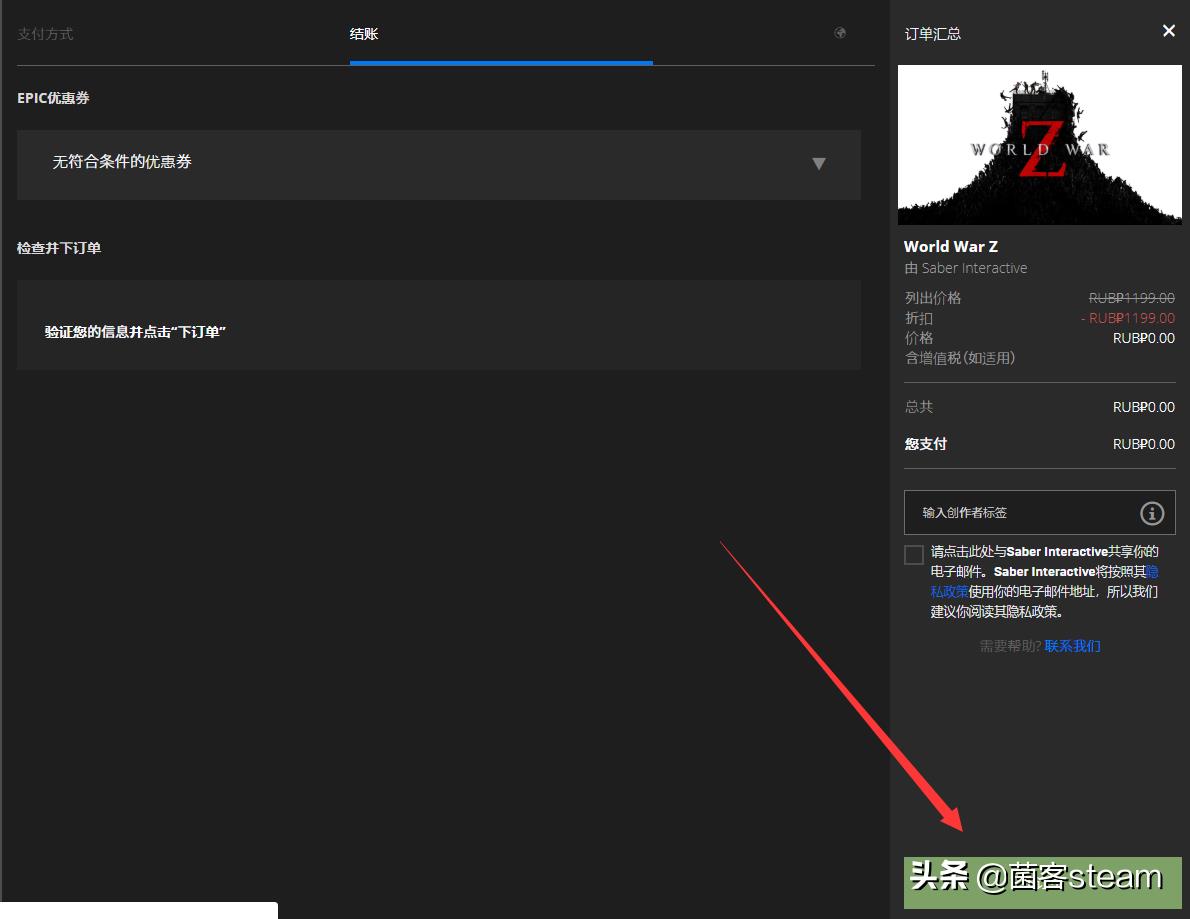Enable sharing email with Saber Interactive
1190x919 pixels.
point(914,555)
